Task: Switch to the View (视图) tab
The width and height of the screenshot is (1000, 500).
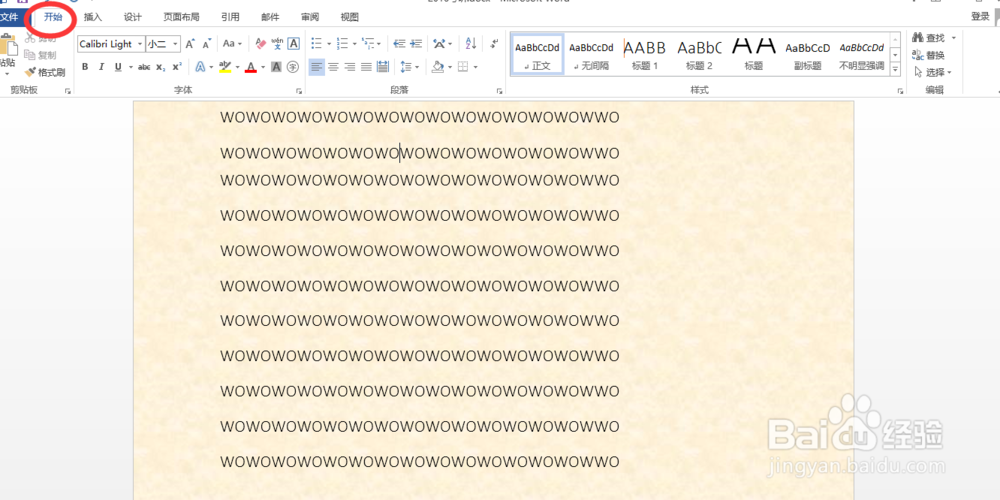Action: 349,17
